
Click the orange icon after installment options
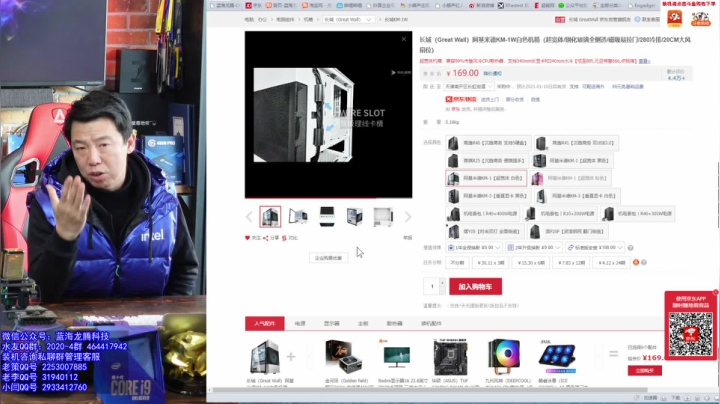coord(636,262)
